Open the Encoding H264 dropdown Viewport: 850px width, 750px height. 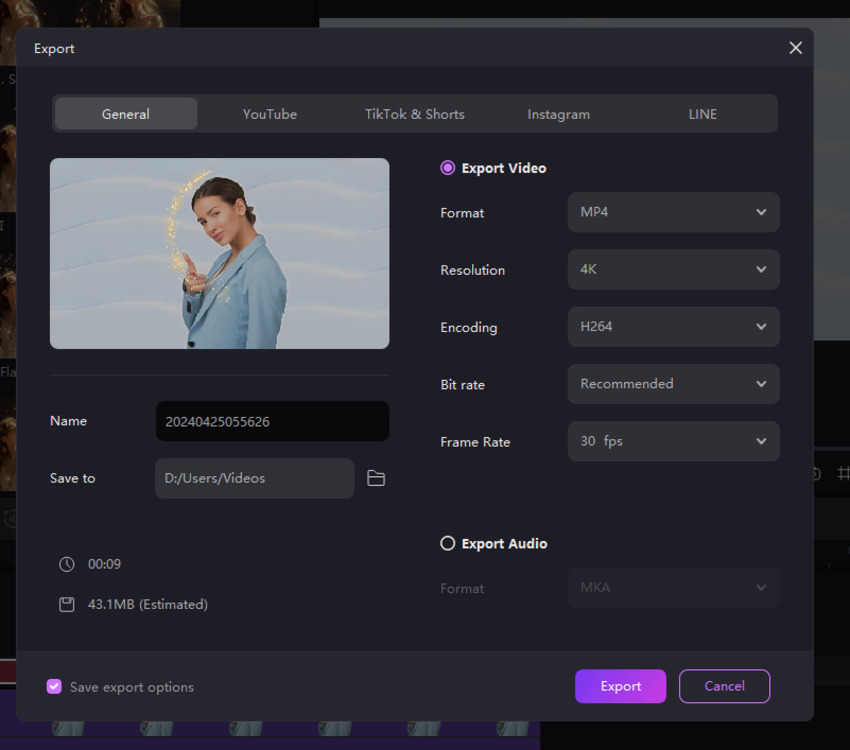tap(673, 327)
